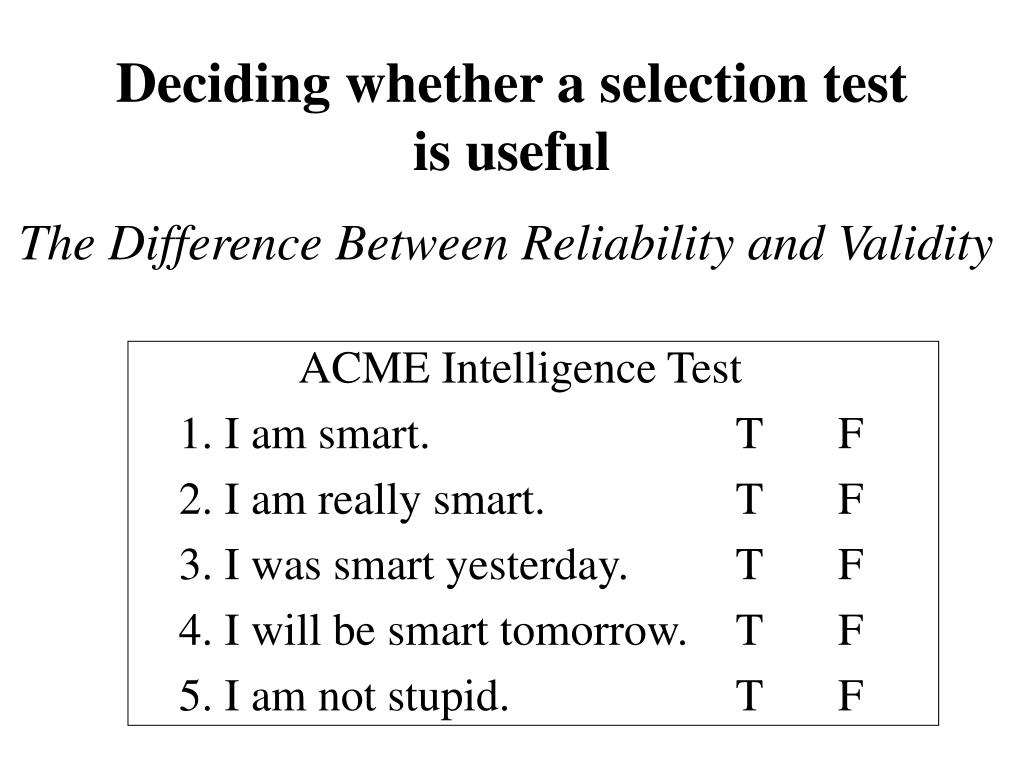Click the statement '1. I am smart.'
This screenshot has width=1024, height=768.
click(x=304, y=435)
